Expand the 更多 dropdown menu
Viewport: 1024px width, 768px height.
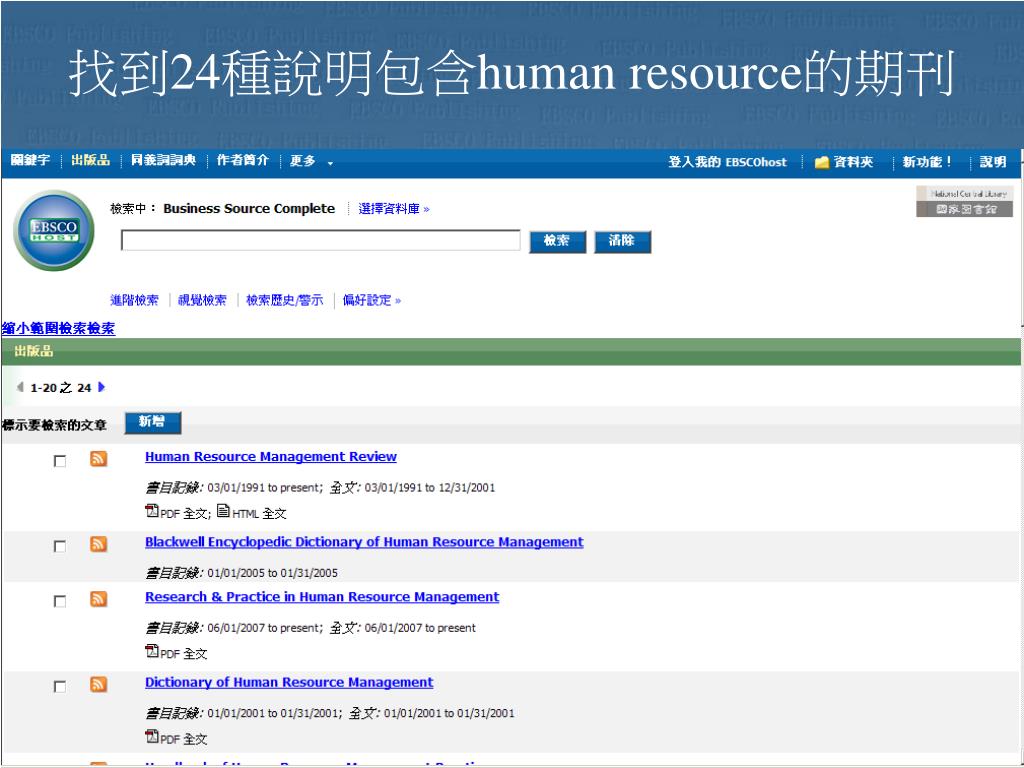click(x=311, y=162)
